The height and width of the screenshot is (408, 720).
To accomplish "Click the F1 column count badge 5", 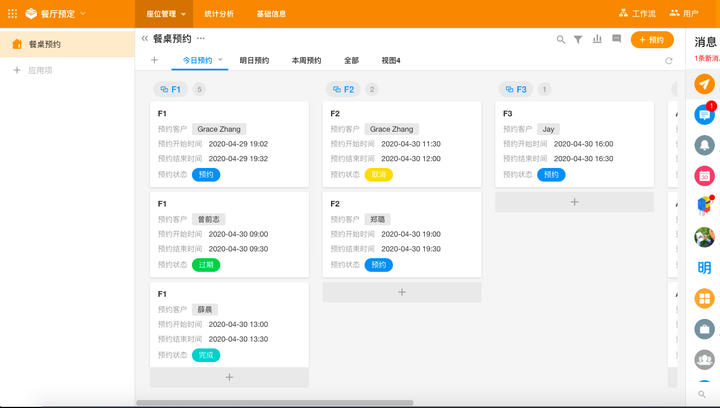I will 199,89.
